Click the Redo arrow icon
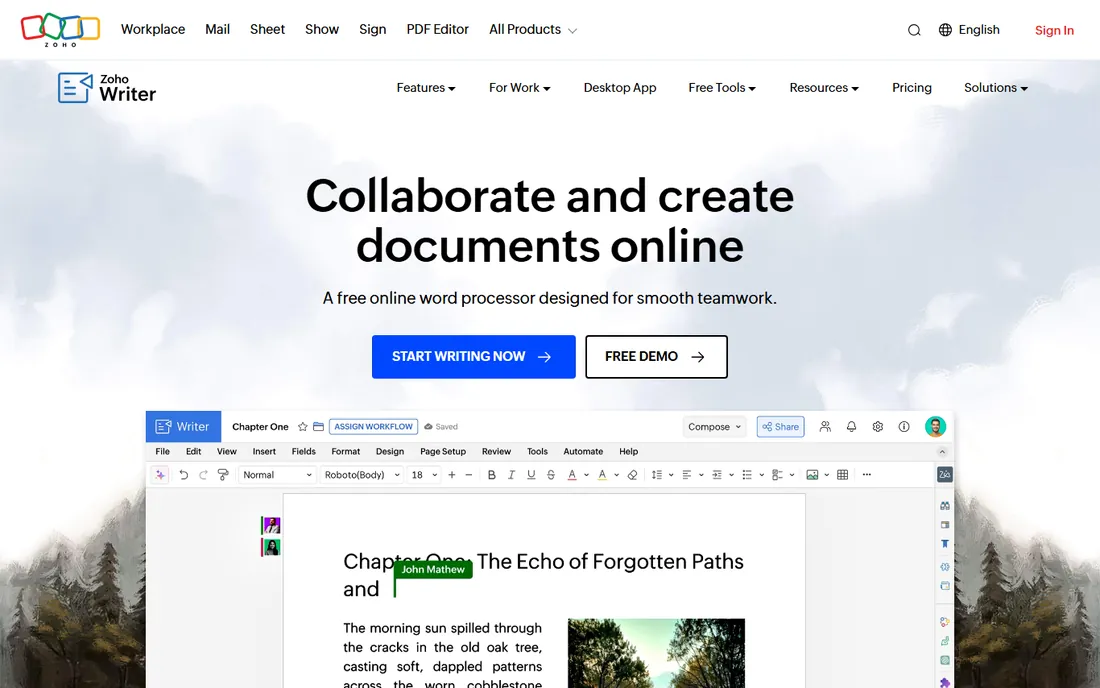Screen dimensions: 1100x688 [x=203, y=475]
